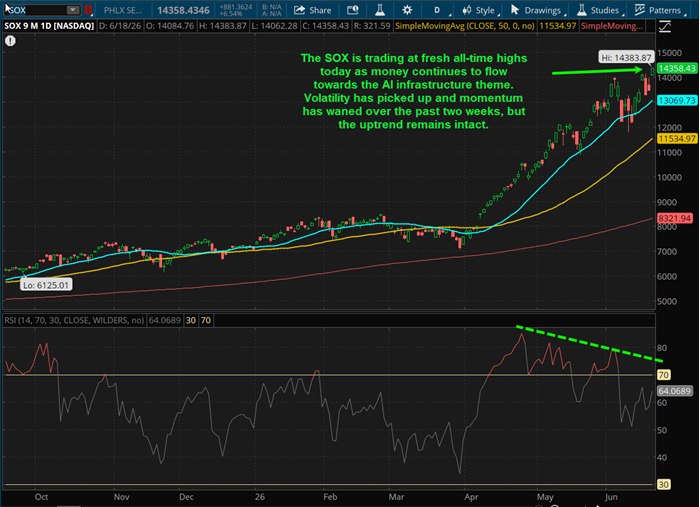Click the SOX 9 M 1D [NASDAQ] label
This screenshot has width=700, height=507.
coord(49,26)
